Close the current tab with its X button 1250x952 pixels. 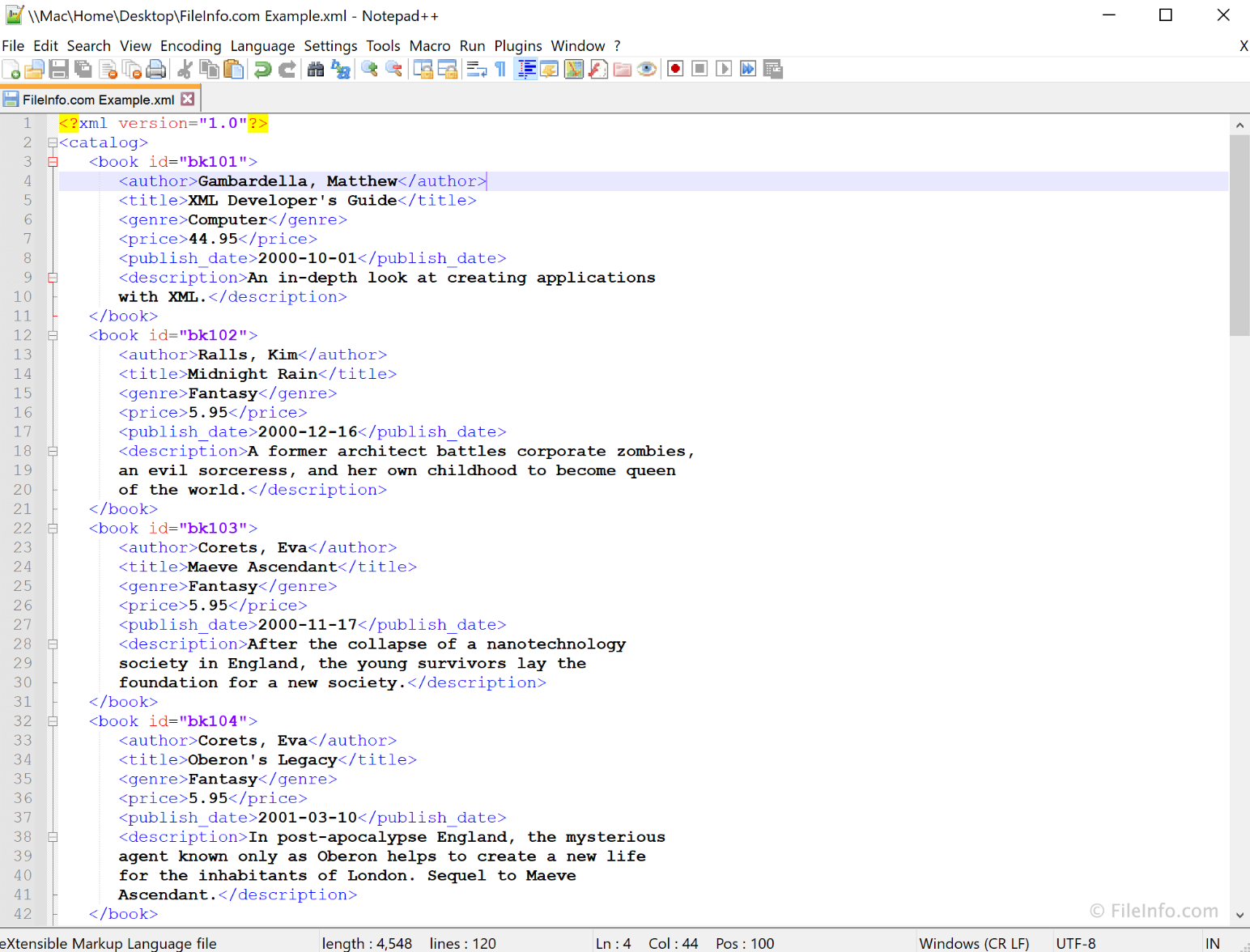click(x=187, y=98)
